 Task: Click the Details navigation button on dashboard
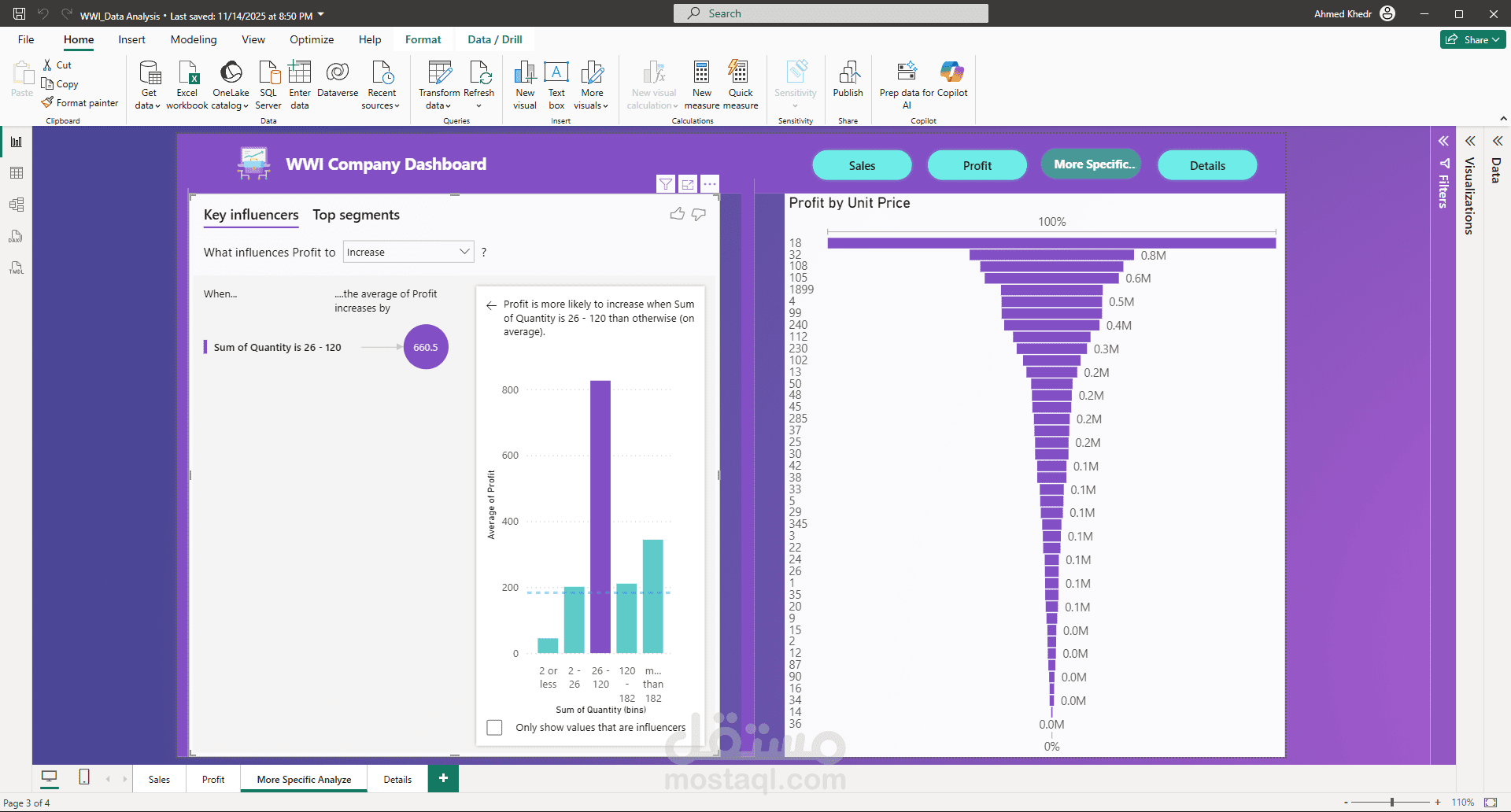click(1207, 165)
